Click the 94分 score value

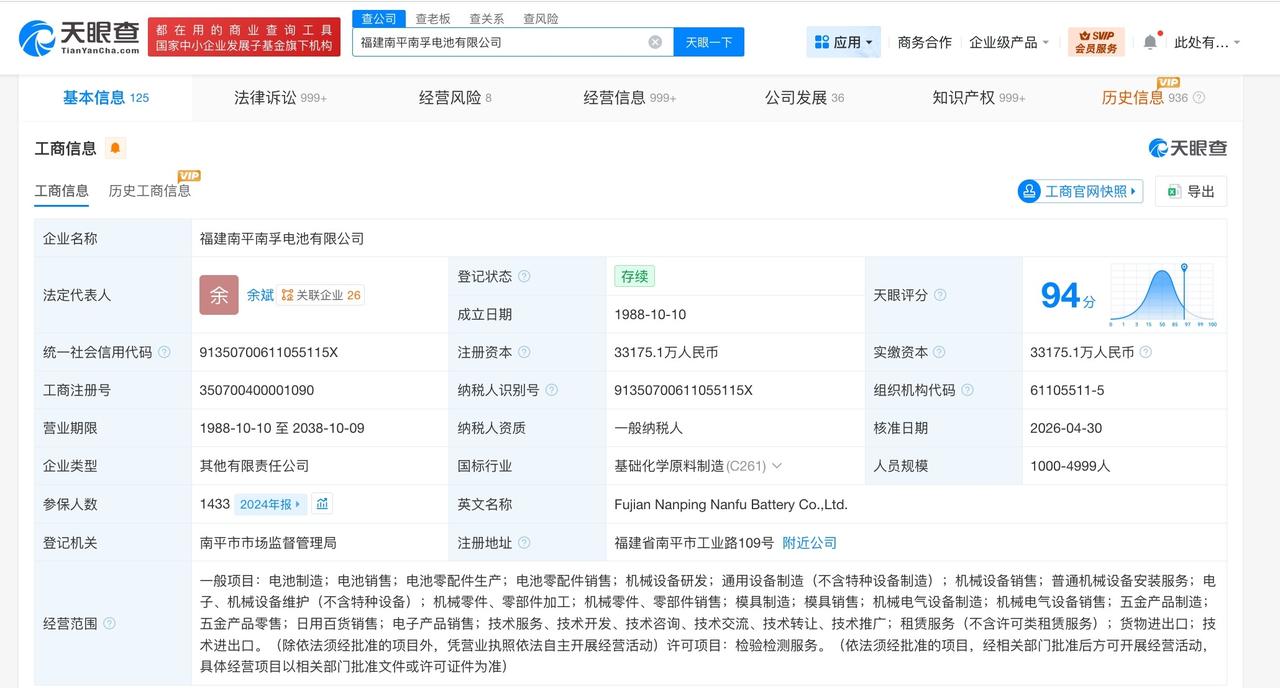1067,295
